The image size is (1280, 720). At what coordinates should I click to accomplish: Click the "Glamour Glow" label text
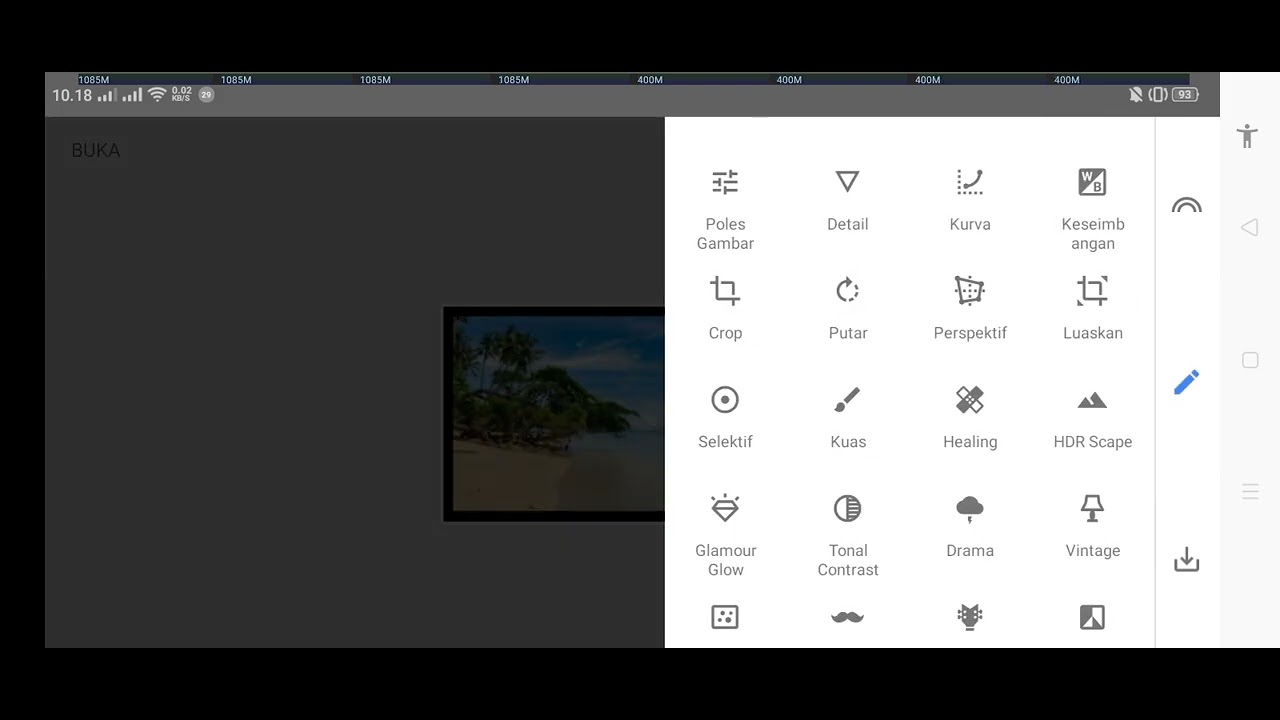(726, 560)
